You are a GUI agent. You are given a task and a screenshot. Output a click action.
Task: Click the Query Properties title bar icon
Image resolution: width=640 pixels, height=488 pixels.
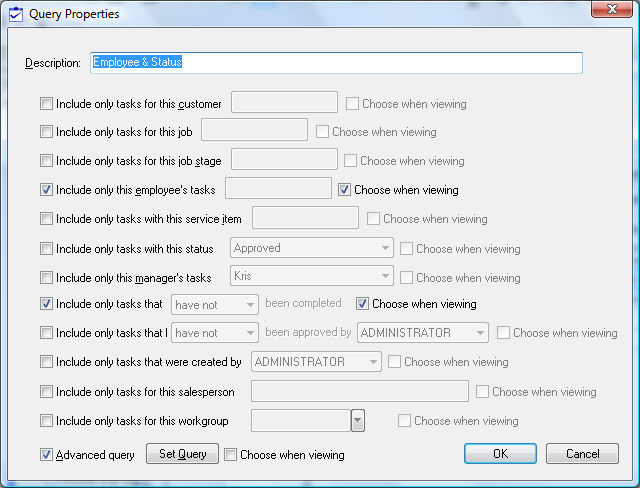15,14
